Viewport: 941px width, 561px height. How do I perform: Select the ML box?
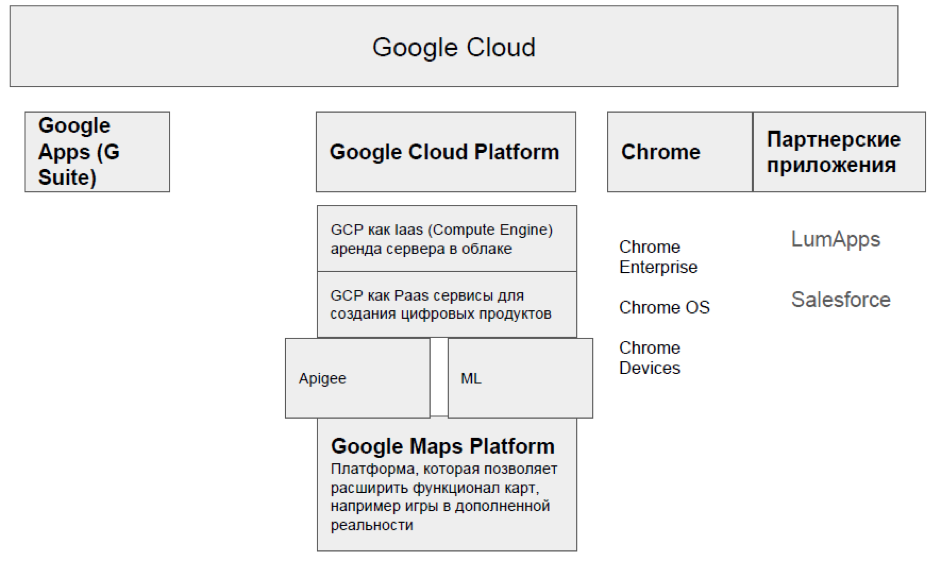pyautogui.click(x=520, y=378)
